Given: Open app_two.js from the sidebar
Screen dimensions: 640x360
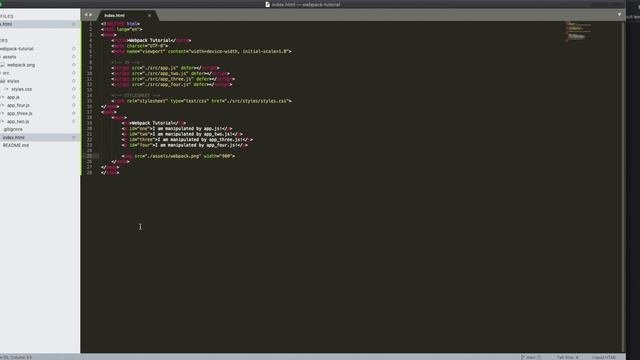Looking at the screenshot, I should tap(18, 122).
